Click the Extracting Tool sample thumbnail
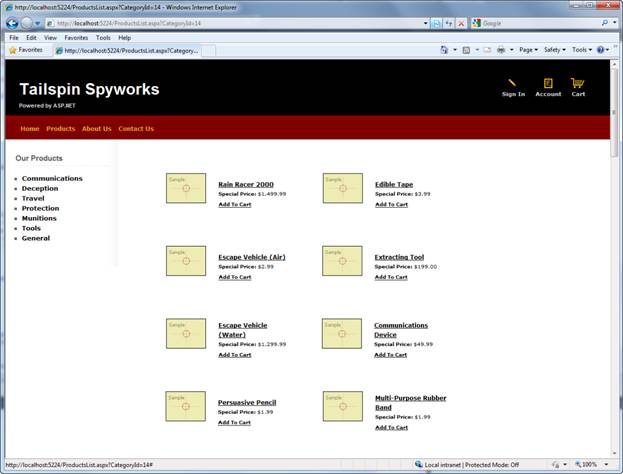This screenshot has width=623, height=474. tap(342, 261)
